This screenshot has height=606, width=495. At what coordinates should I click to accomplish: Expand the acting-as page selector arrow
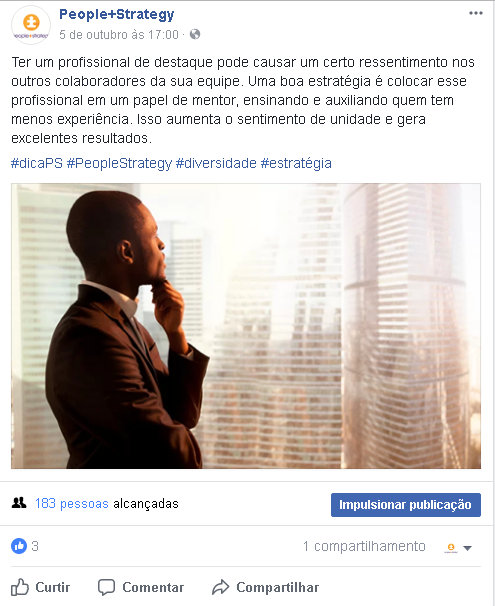[x=468, y=548]
